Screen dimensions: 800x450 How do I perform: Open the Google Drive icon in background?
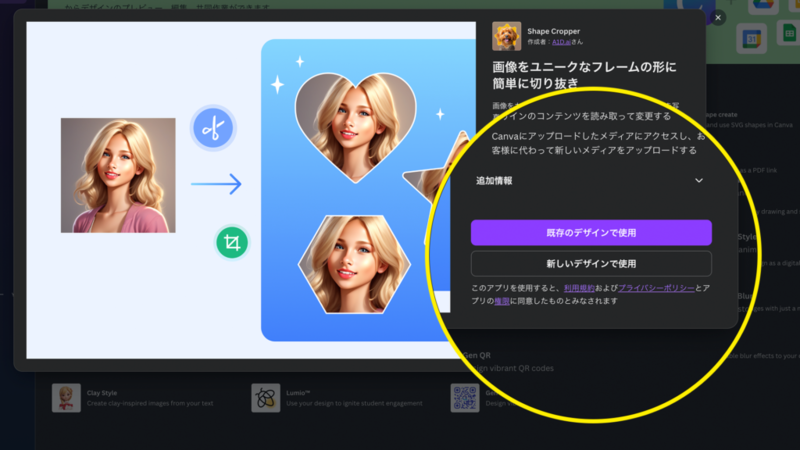[763, 5]
